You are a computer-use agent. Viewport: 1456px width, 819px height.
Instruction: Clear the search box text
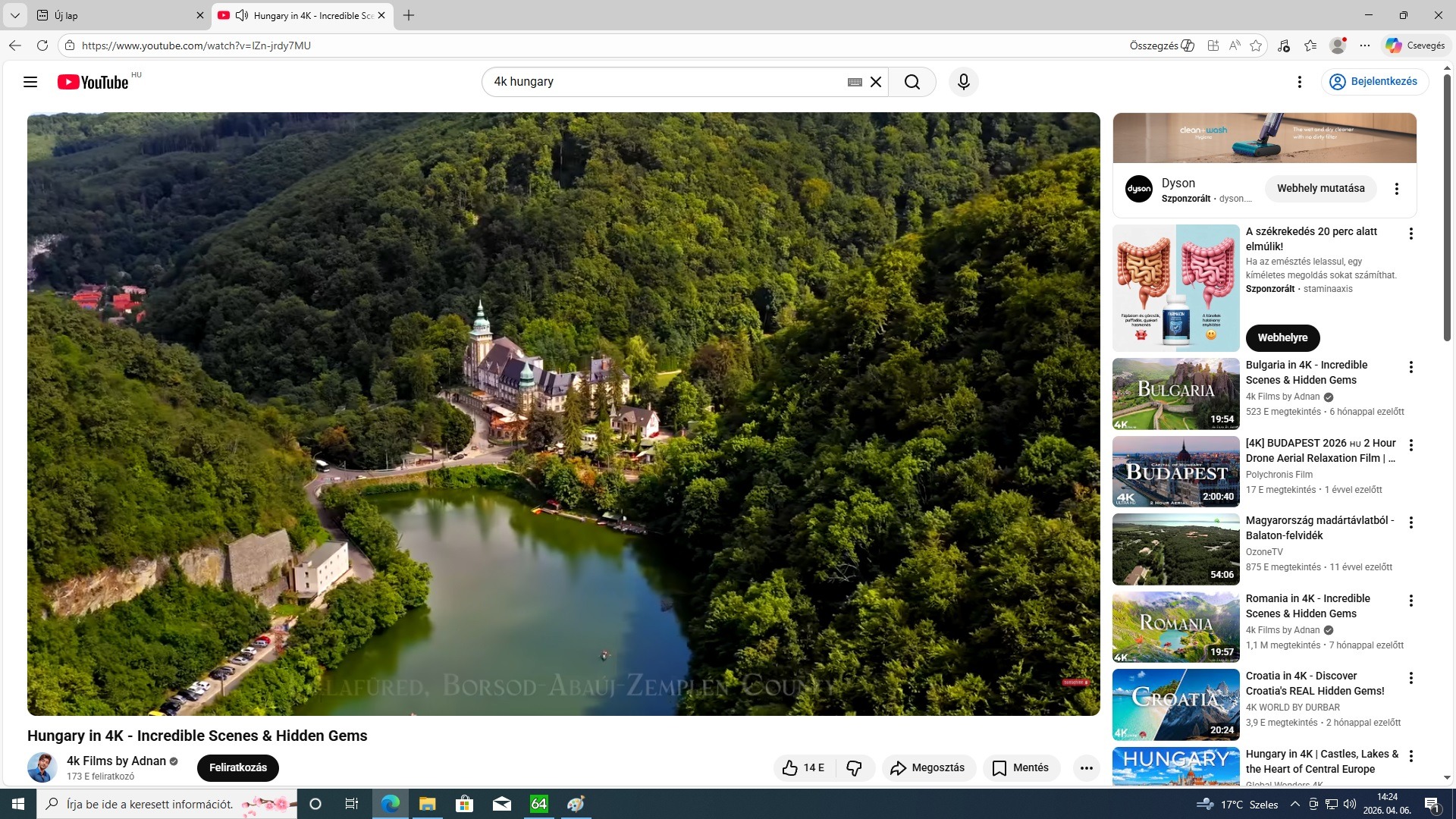pos(876,82)
